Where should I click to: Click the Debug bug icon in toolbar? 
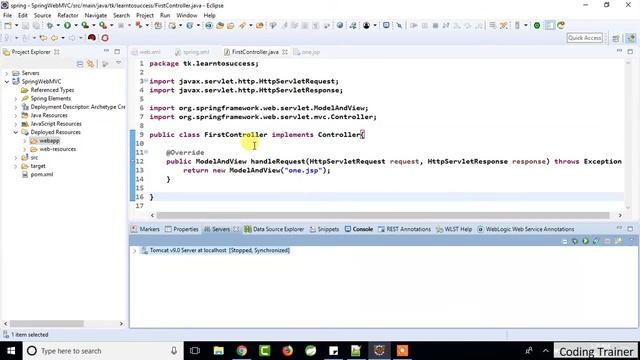50,25
